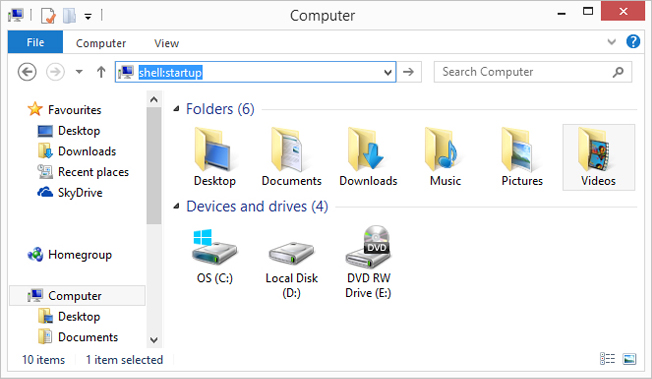This screenshot has height=379, width=652.
Task: Click the Properties quick access icon
Action: pos(48,16)
